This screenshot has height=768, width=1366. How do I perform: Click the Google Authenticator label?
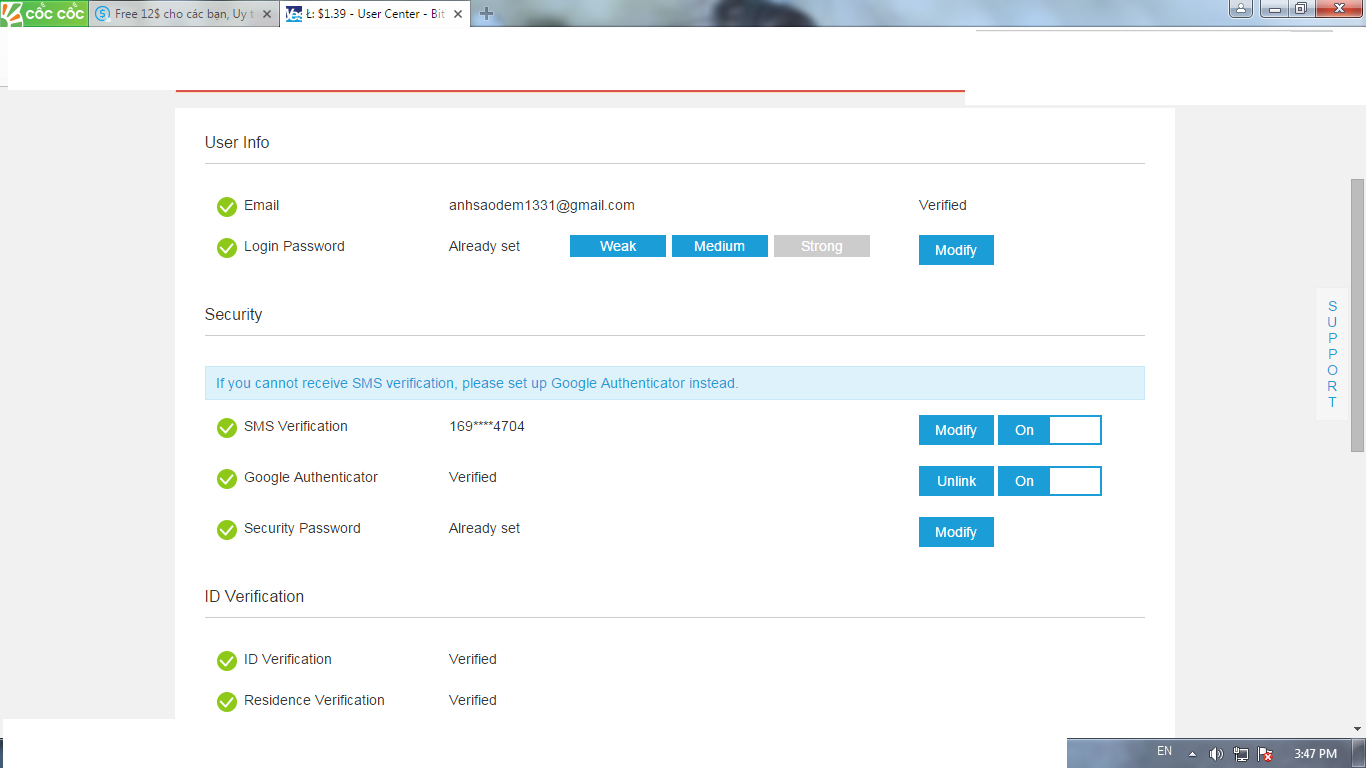pos(311,477)
